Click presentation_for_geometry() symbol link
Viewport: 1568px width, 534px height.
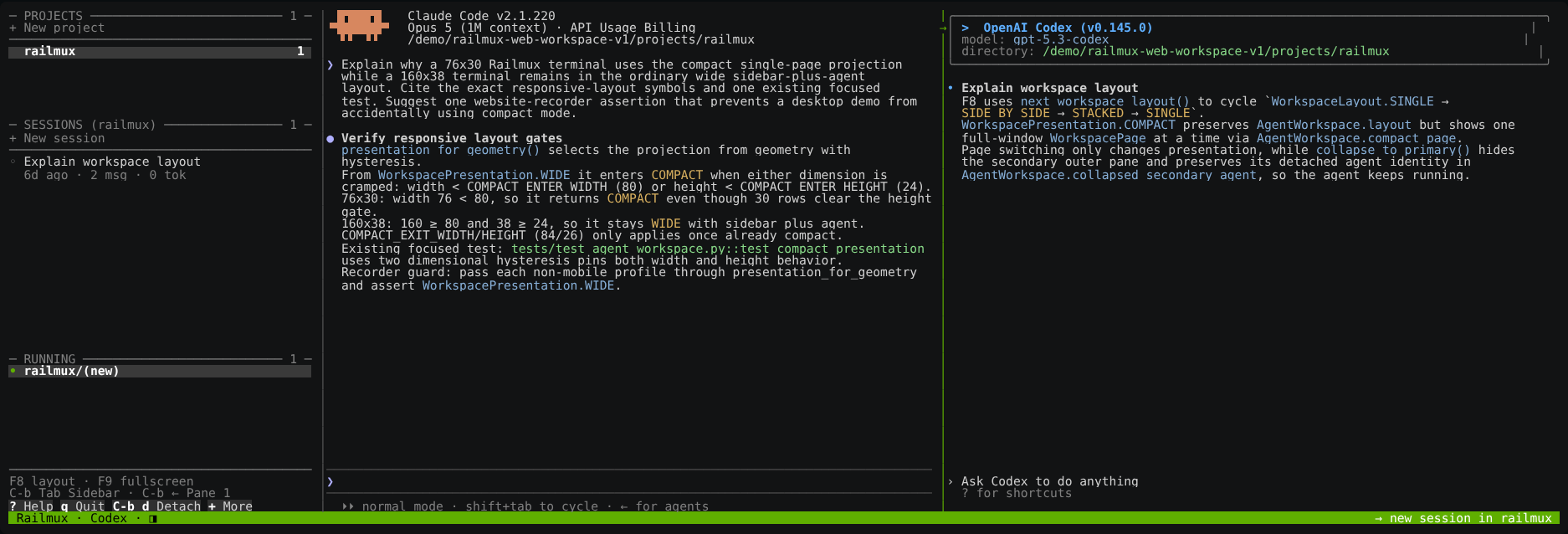(440, 150)
